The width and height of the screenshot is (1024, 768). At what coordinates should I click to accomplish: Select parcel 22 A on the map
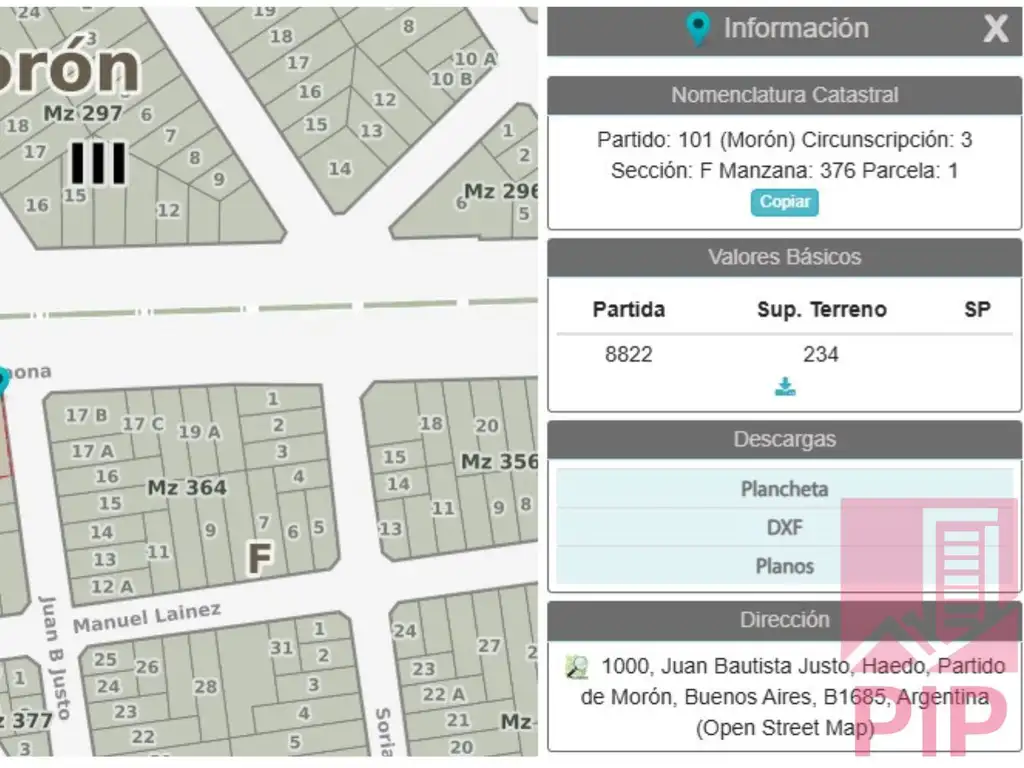[444, 694]
